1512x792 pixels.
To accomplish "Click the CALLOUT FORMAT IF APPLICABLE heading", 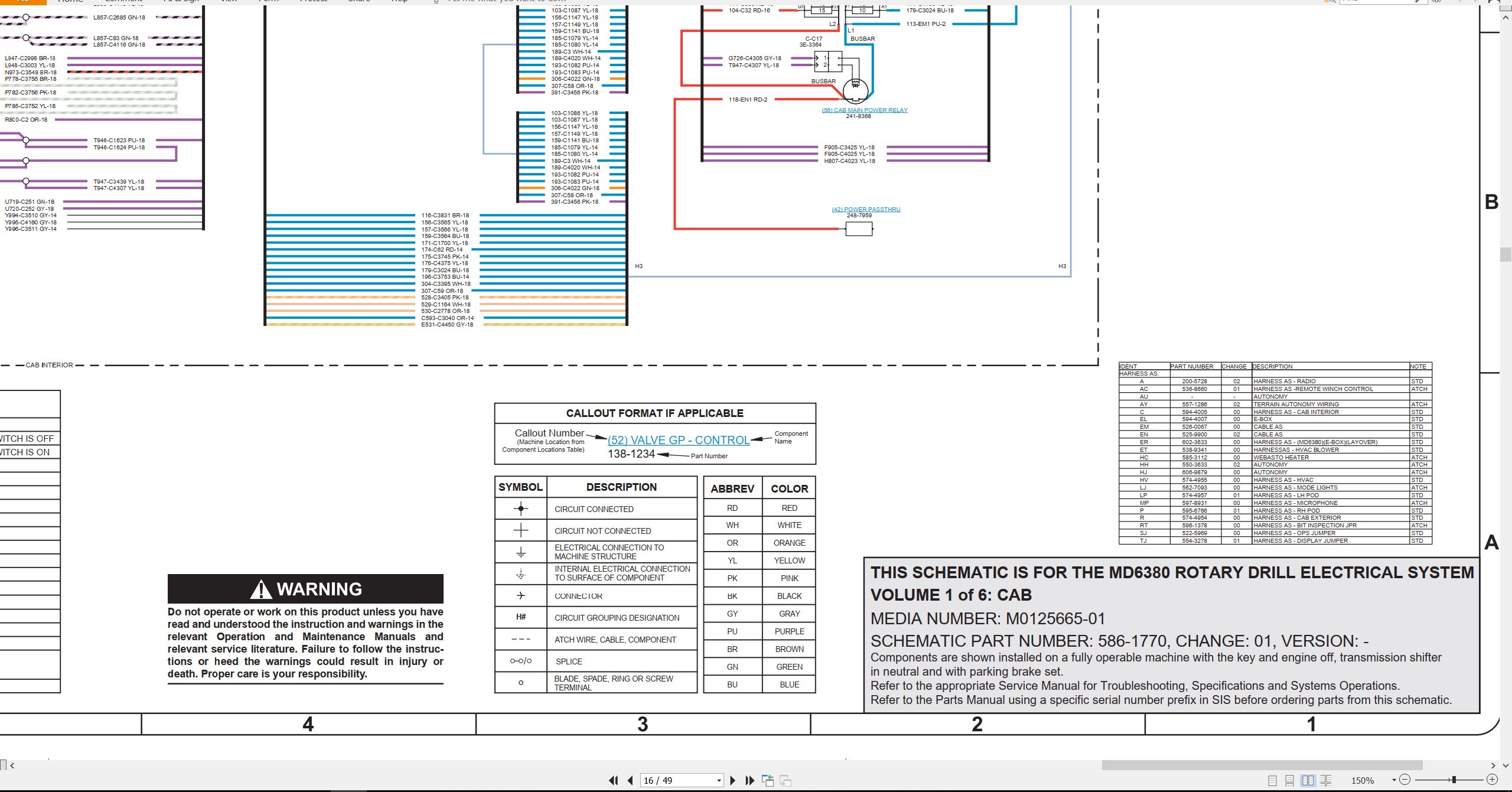I will click(655, 413).
